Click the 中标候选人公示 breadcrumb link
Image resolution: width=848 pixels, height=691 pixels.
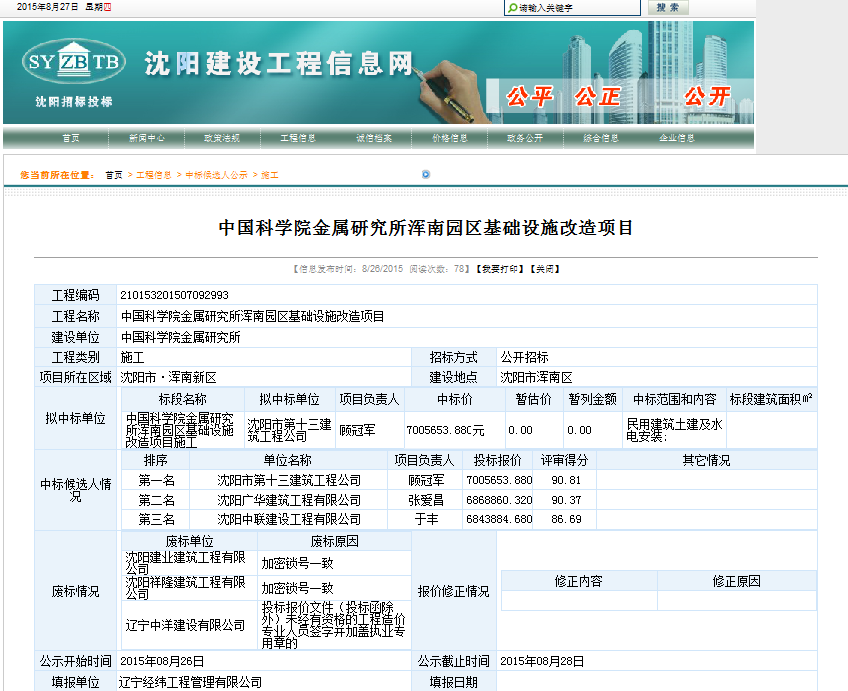(216, 175)
